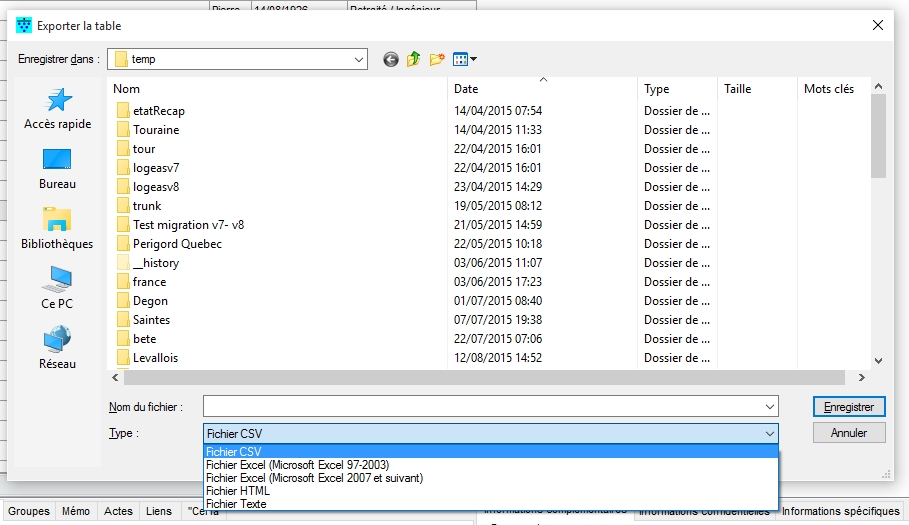Go up one folder level
The width and height of the screenshot is (909, 525).
(x=414, y=59)
